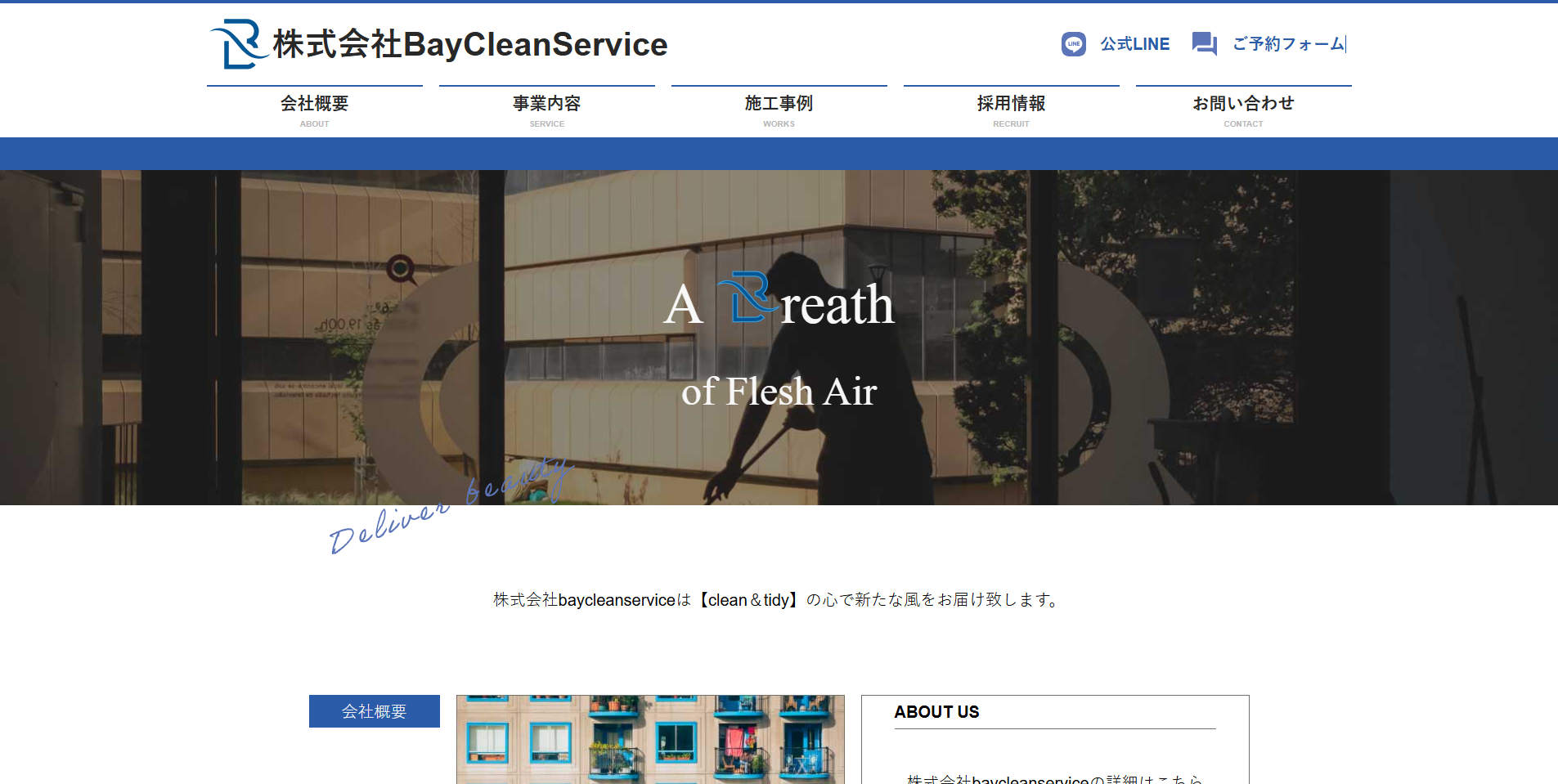Click the Deliver beauty script text

click(x=451, y=507)
